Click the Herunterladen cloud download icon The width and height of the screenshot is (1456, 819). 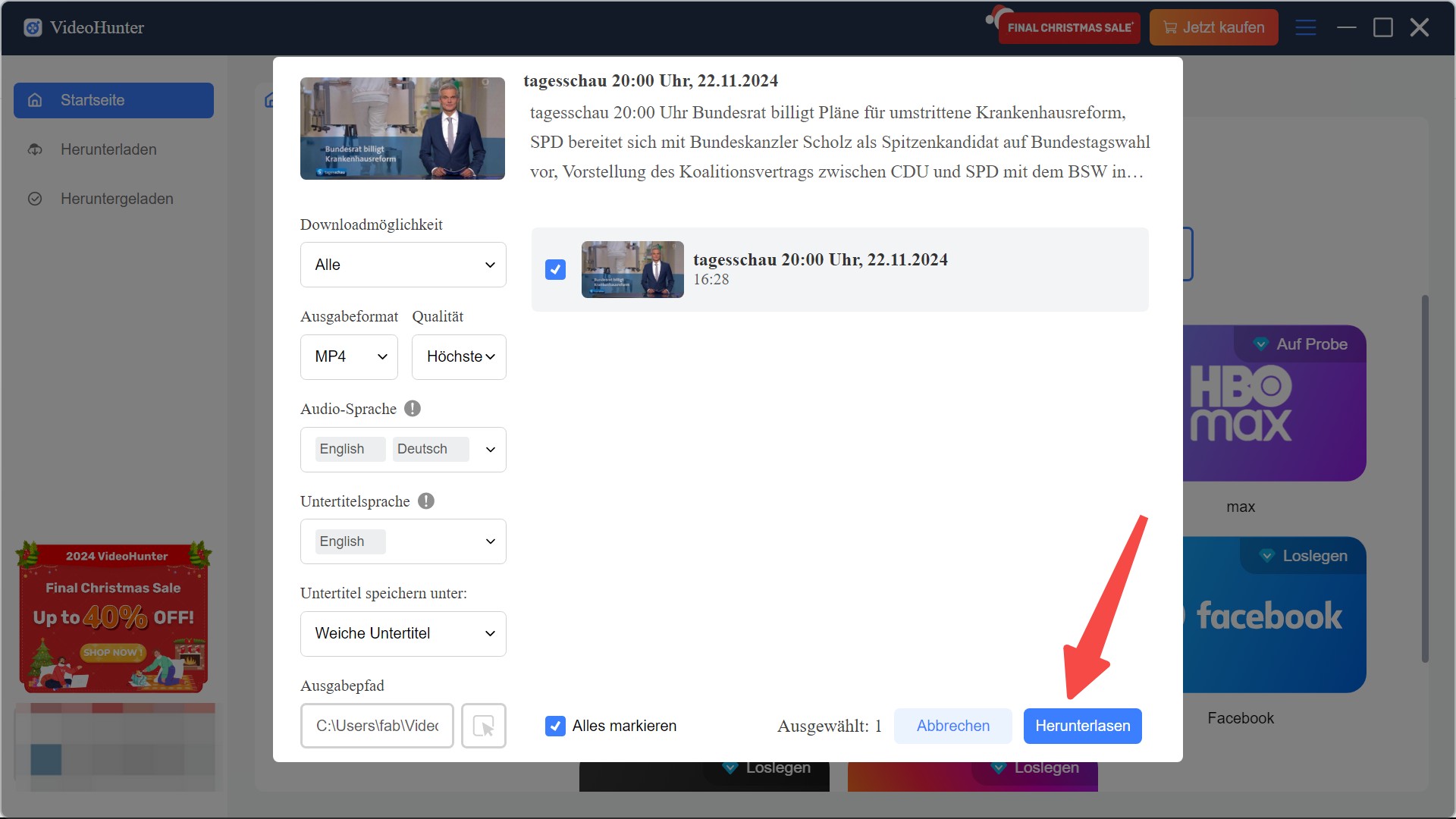[35, 149]
